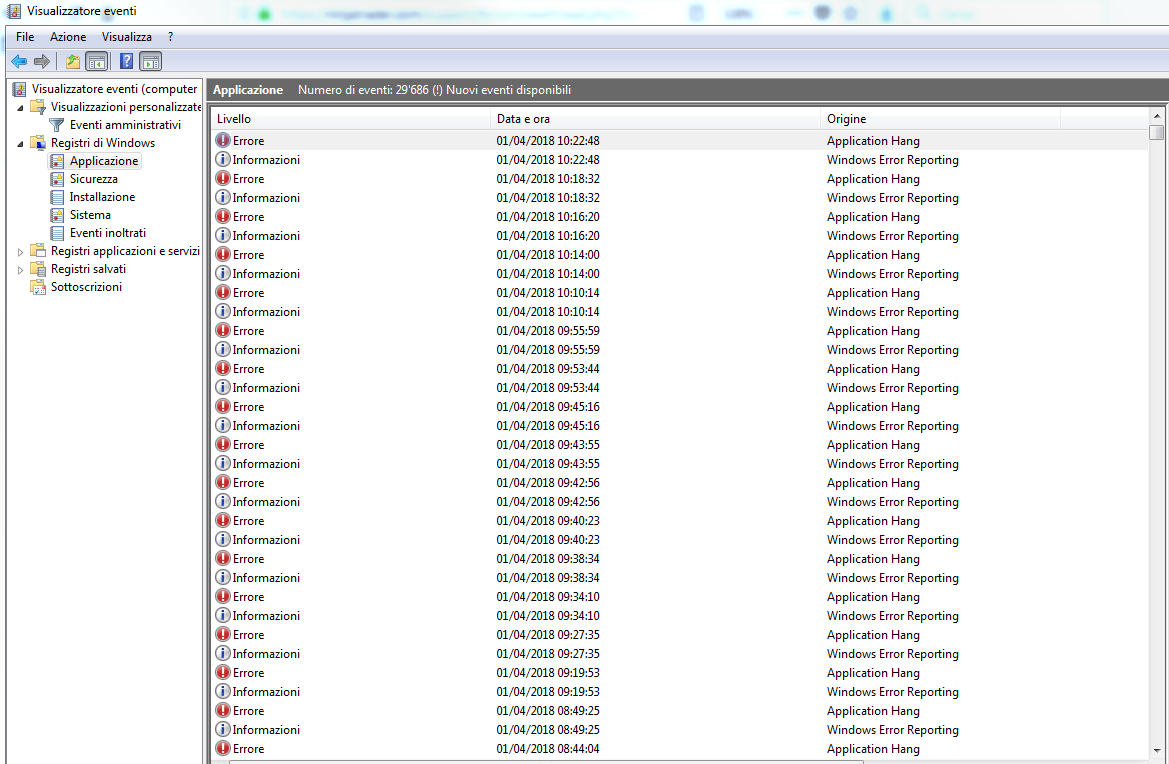
Task: Click the scrollbar up arrow
Action: coord(1156,116)
